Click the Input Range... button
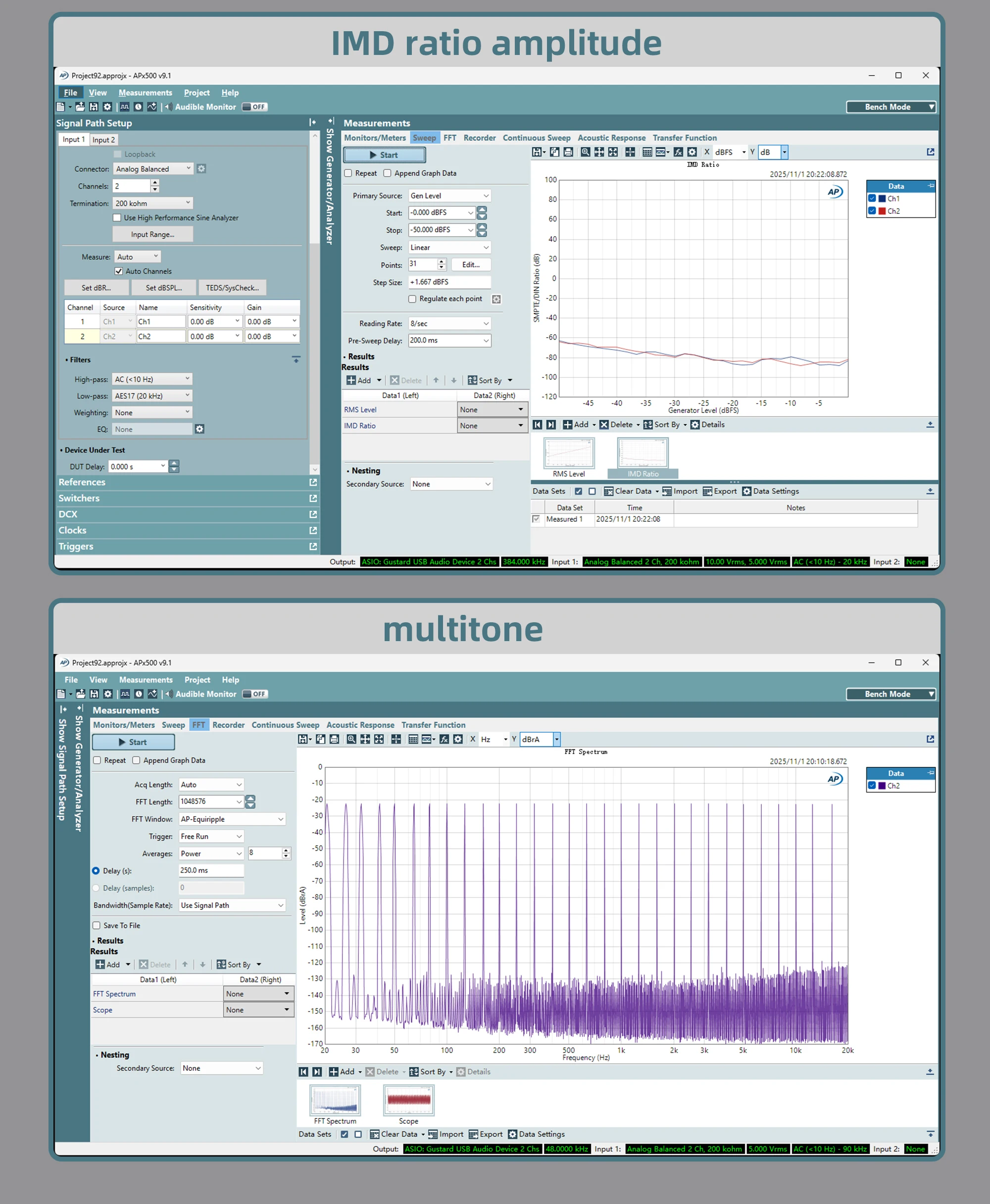Viewport: 990px width, 1204px height. click(152, 234)
